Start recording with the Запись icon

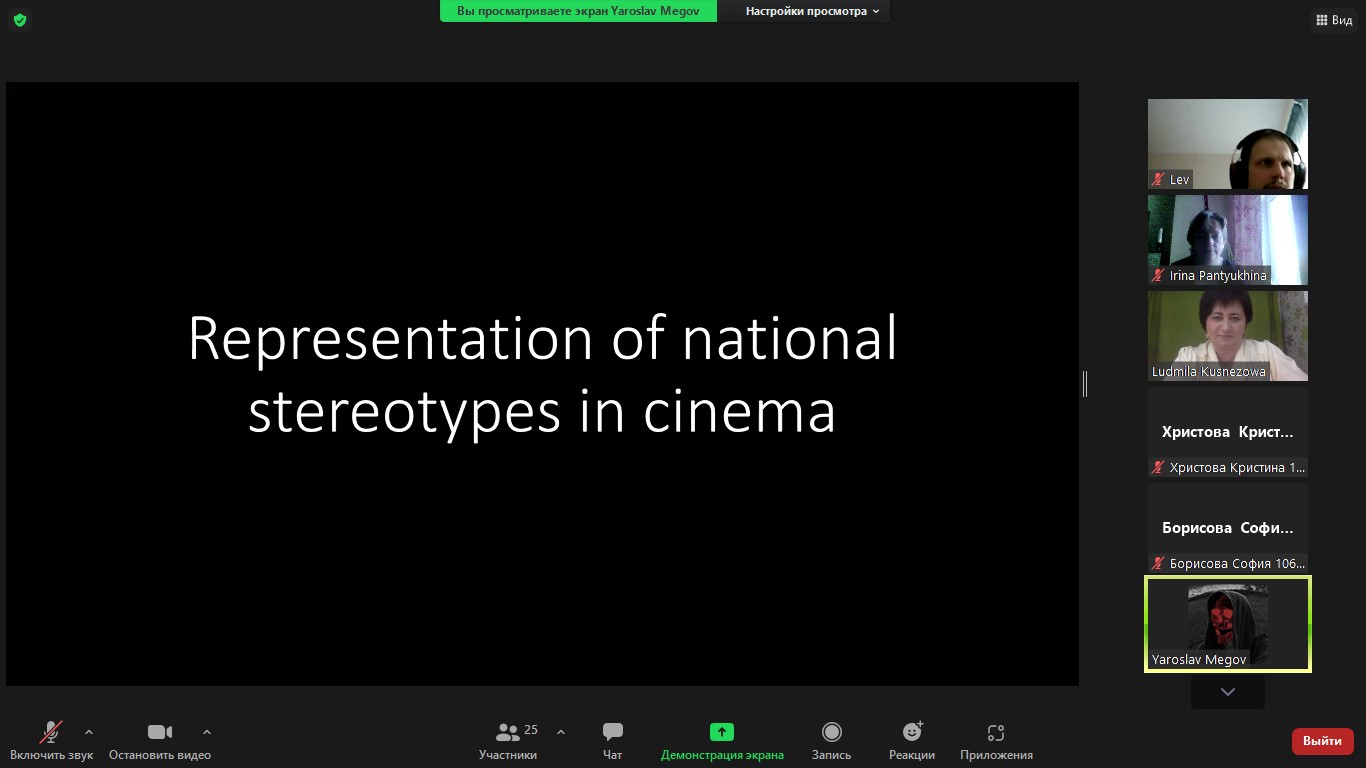(x=831, y=733)
